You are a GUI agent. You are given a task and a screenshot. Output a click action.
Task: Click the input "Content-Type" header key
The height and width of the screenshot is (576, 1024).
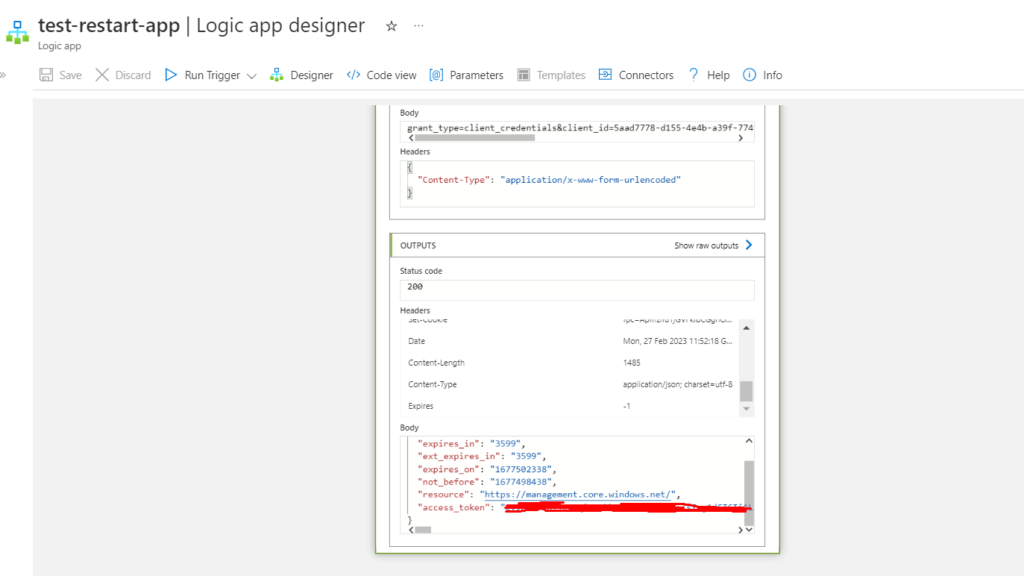click(454, 180)
